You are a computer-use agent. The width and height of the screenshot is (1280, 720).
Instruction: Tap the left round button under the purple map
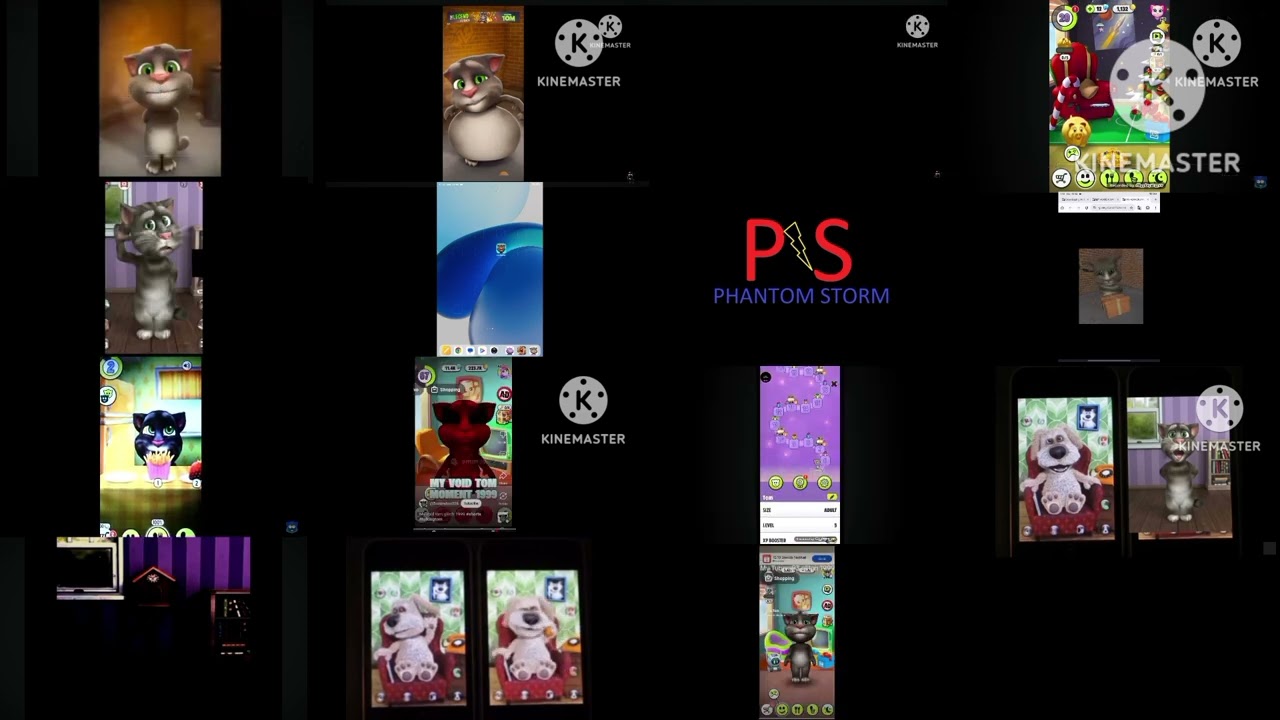pyautogui.click(x=775, y=483)
